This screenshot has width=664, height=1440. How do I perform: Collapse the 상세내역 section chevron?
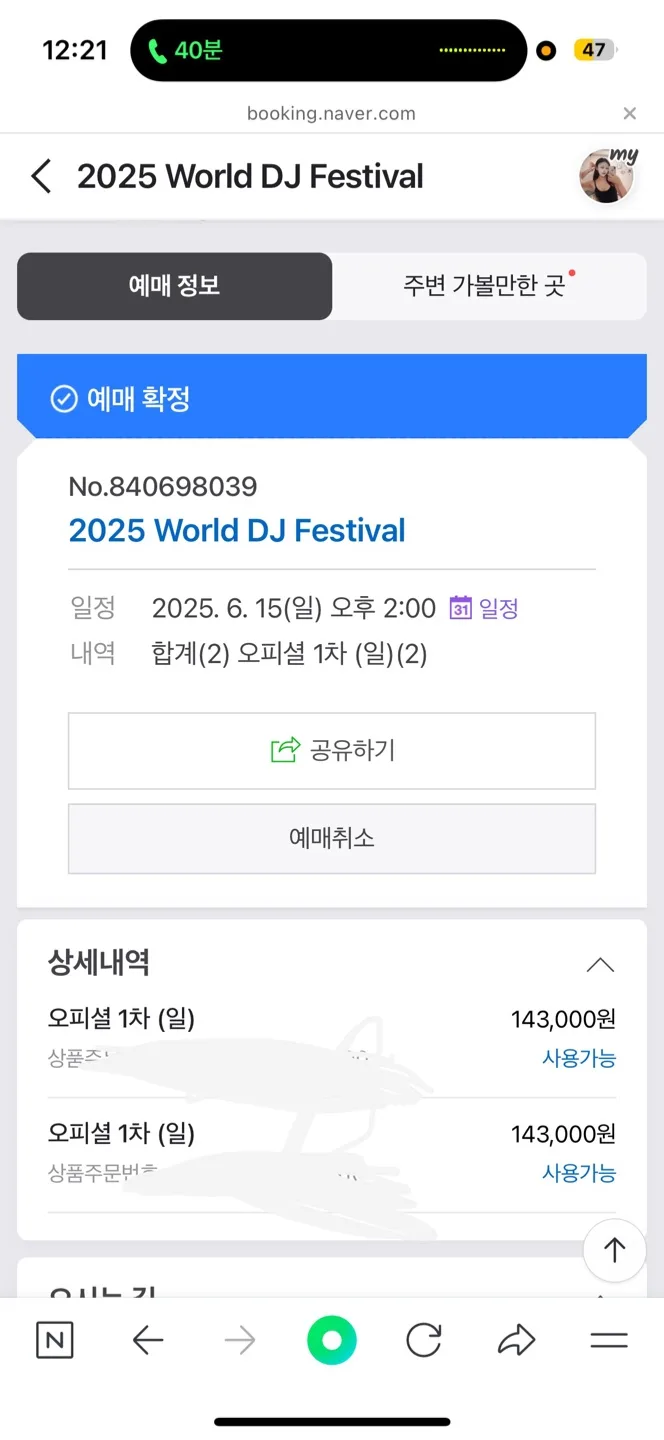click(x=600, y=965)
